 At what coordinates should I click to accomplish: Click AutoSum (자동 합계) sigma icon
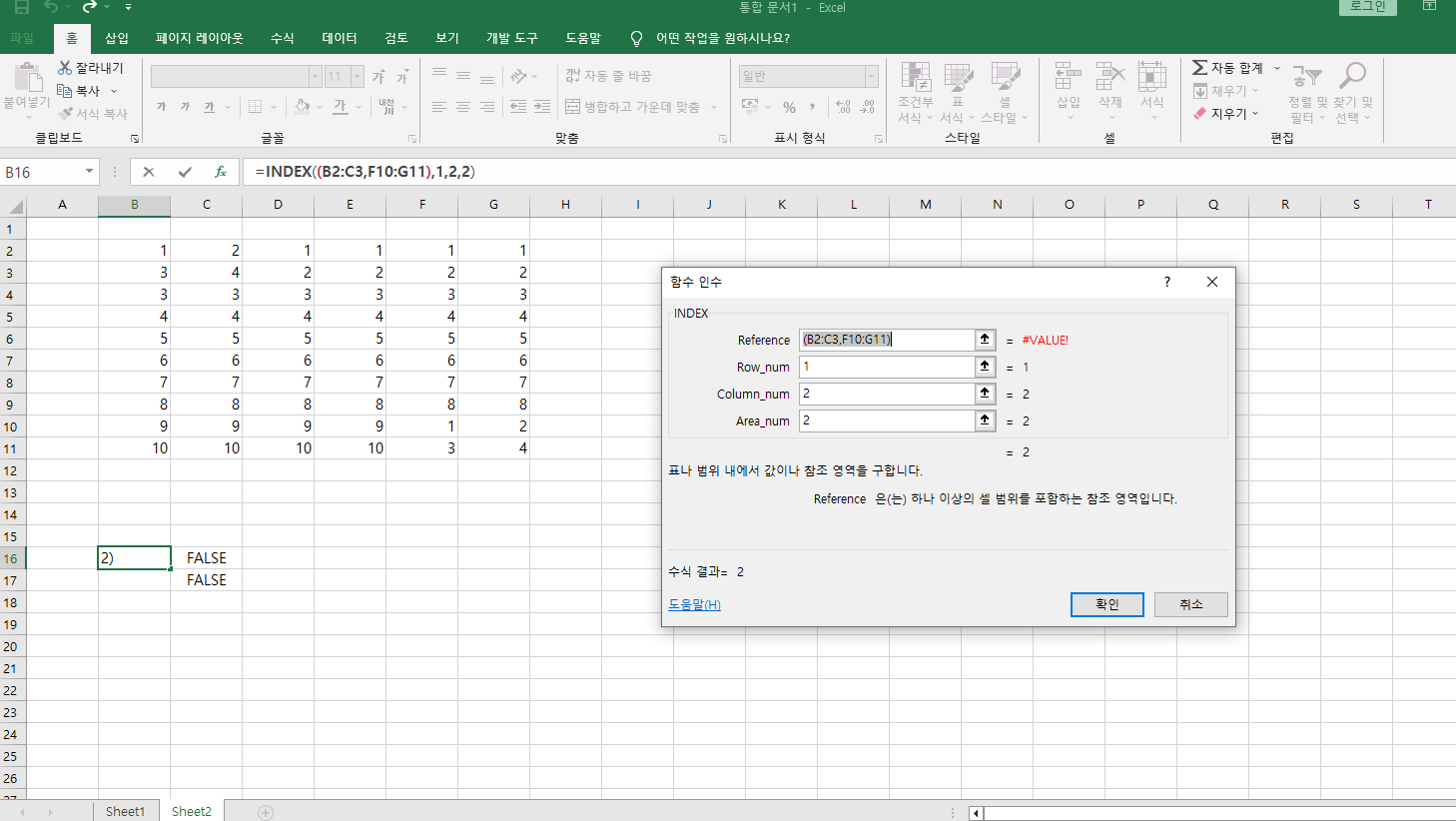pyautogui.click(x=1200, y=68)
